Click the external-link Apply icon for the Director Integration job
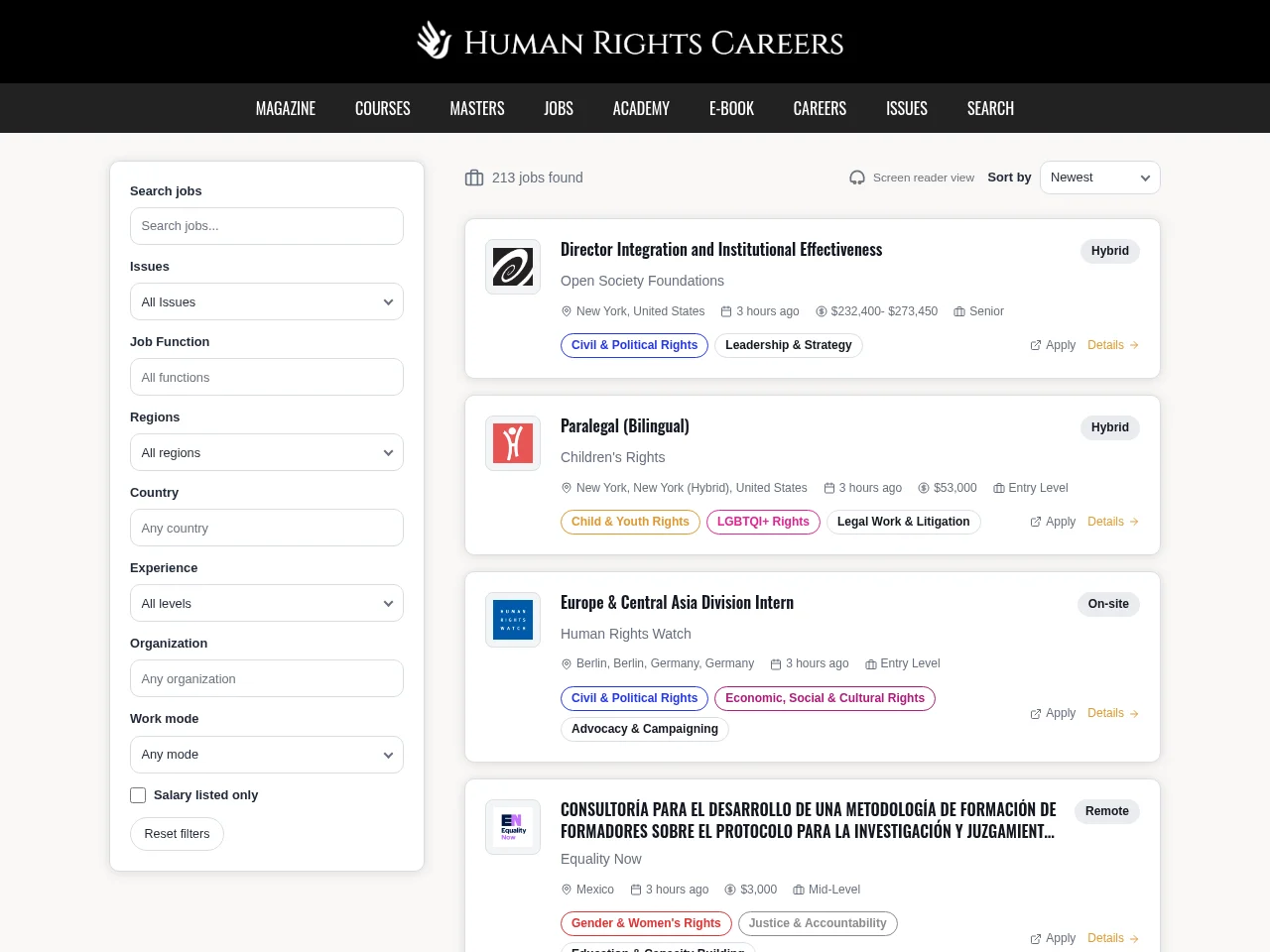 (1036, 345)
